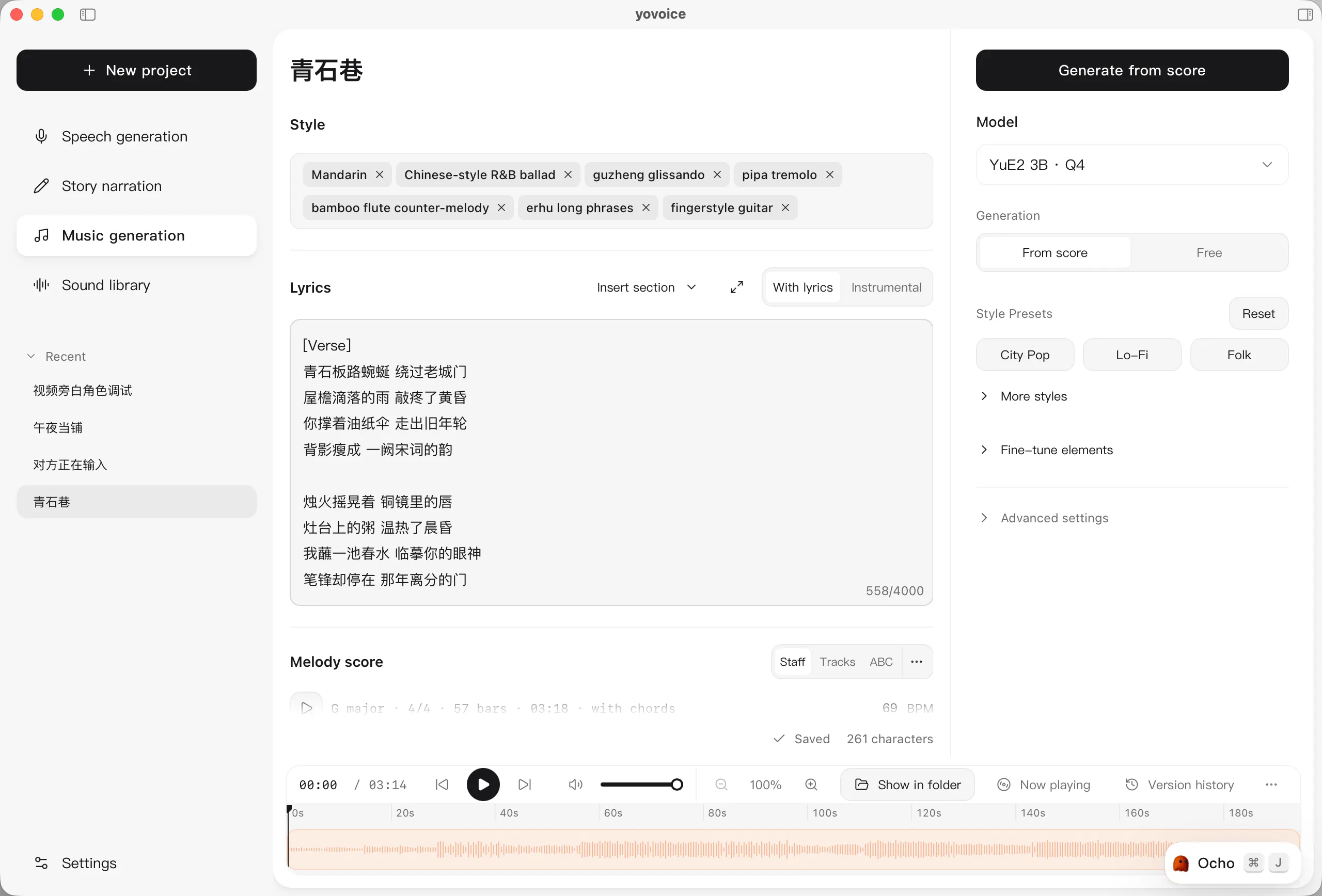Image resolution: width=1322 pixels, height=896 pixels.
Task: Open the YuE2 3B Q4 model dropdown
Action: tap(1131, 165)
